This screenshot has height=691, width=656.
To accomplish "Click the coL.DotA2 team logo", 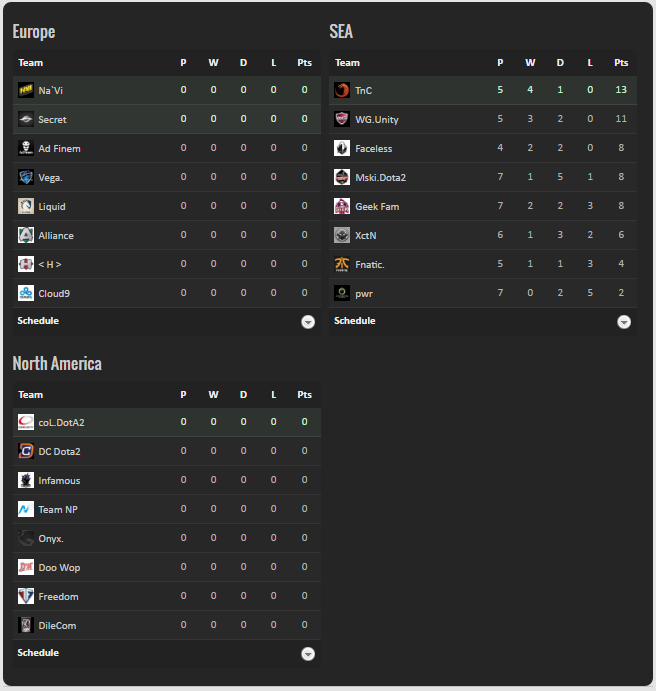I will [26, 423].
